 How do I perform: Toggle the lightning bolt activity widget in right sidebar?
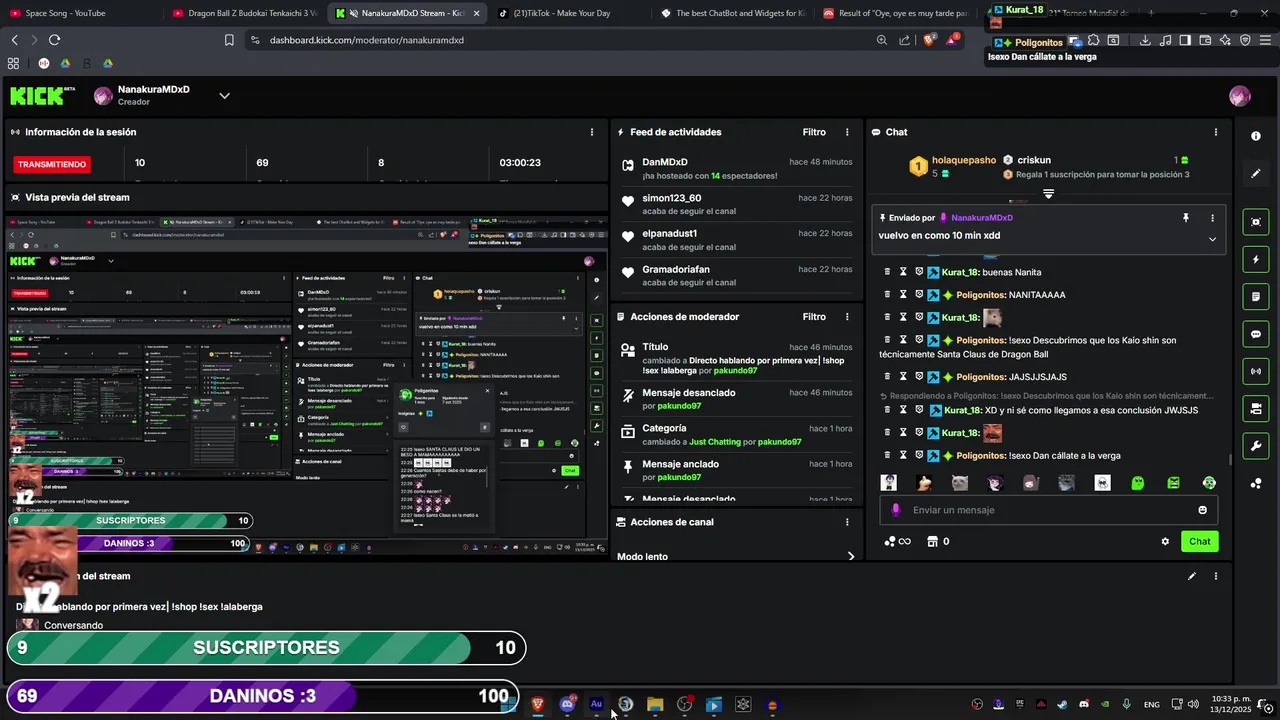(x=1255, y=259)
